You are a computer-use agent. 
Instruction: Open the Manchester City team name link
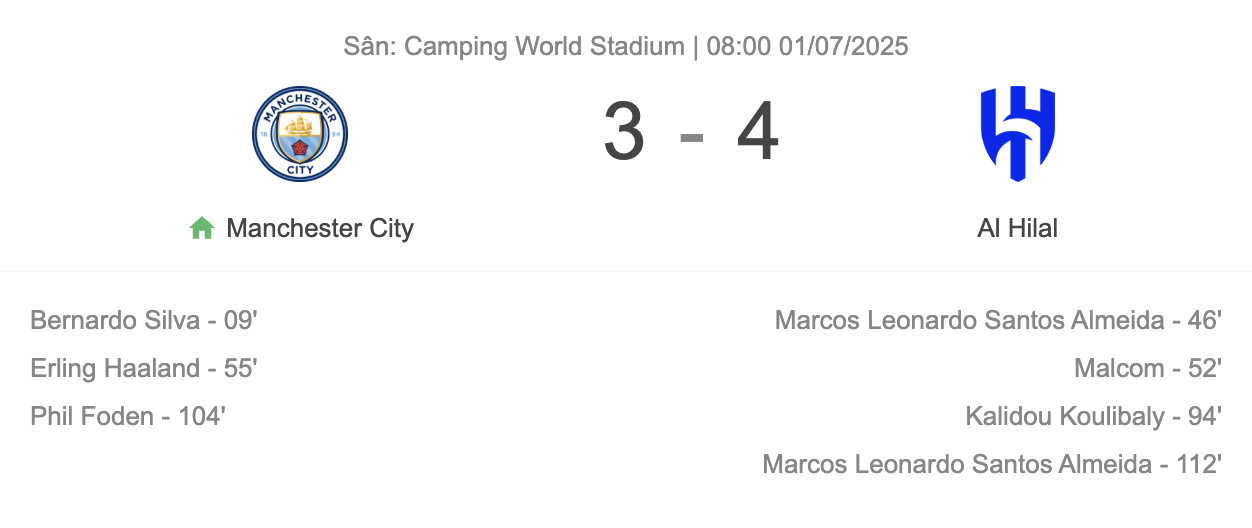320,228
